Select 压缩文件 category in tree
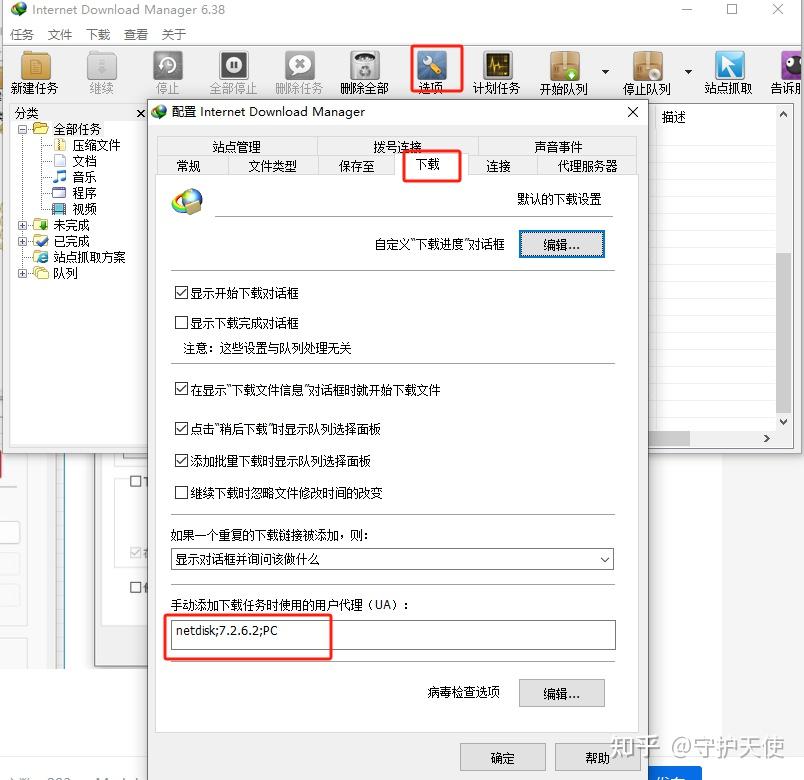The image size is (804, 780). tap(96, 145)
